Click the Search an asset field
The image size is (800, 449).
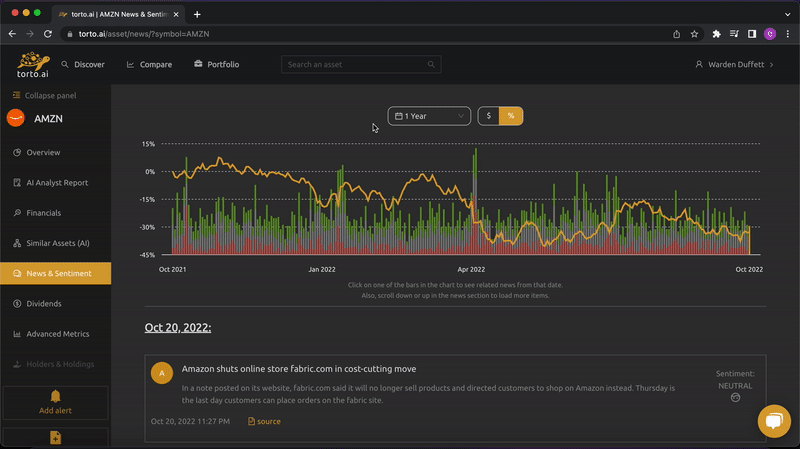tap(361, 64)
